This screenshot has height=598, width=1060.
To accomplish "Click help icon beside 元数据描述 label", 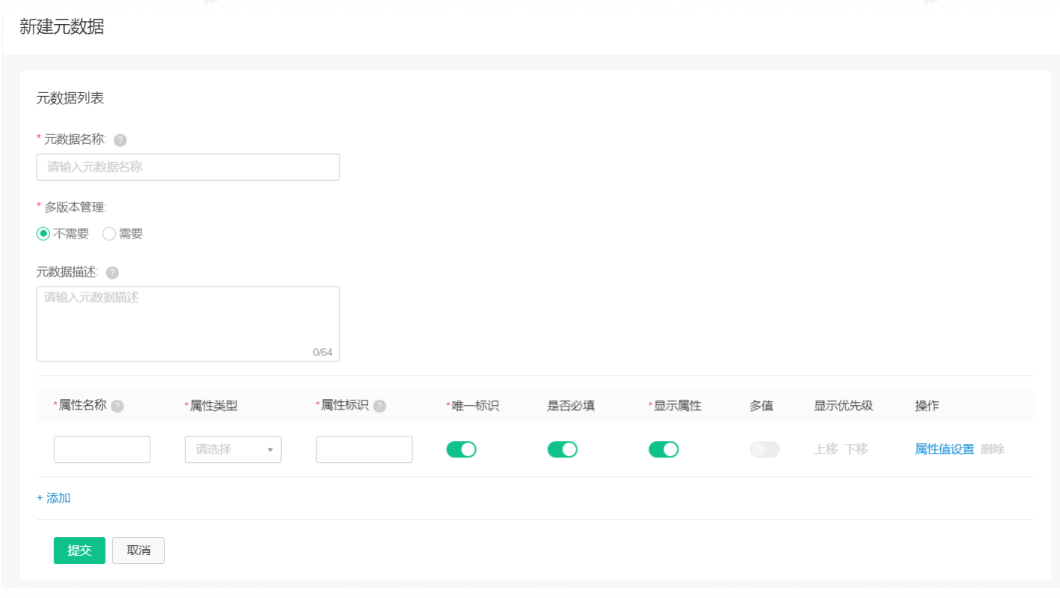I will click(112, 272).
